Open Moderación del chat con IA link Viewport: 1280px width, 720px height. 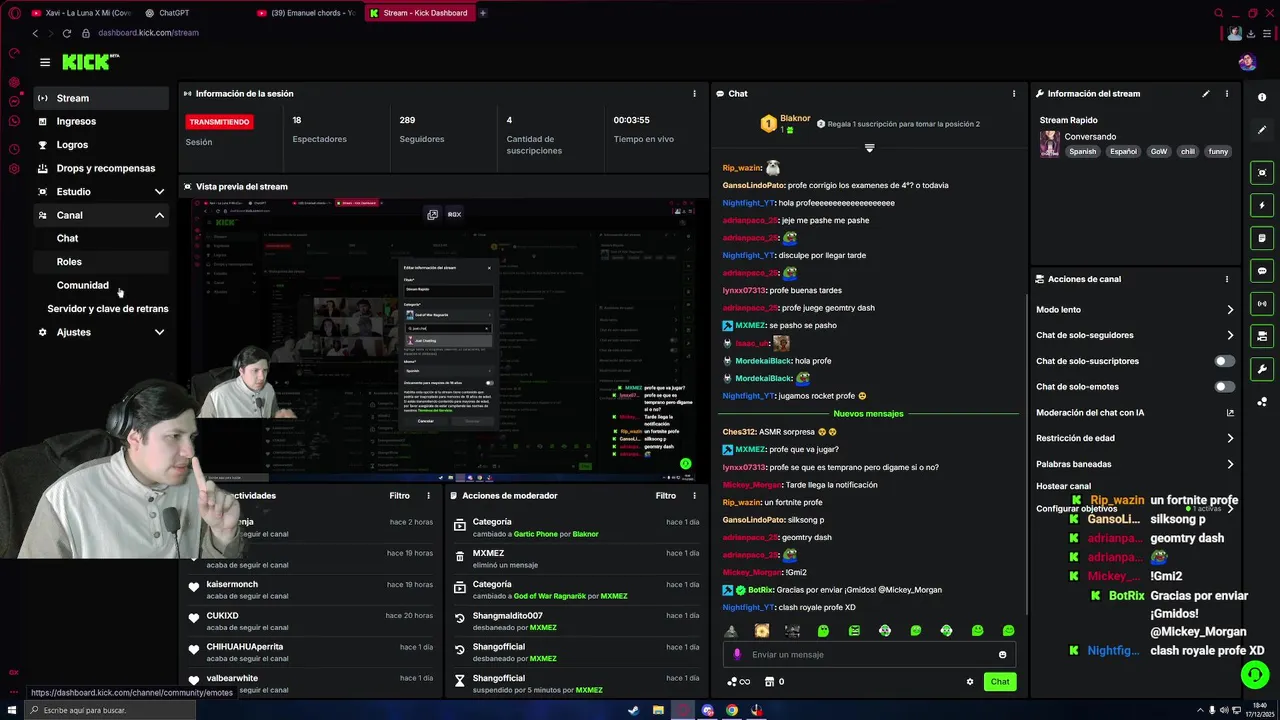click(1134, 412)
